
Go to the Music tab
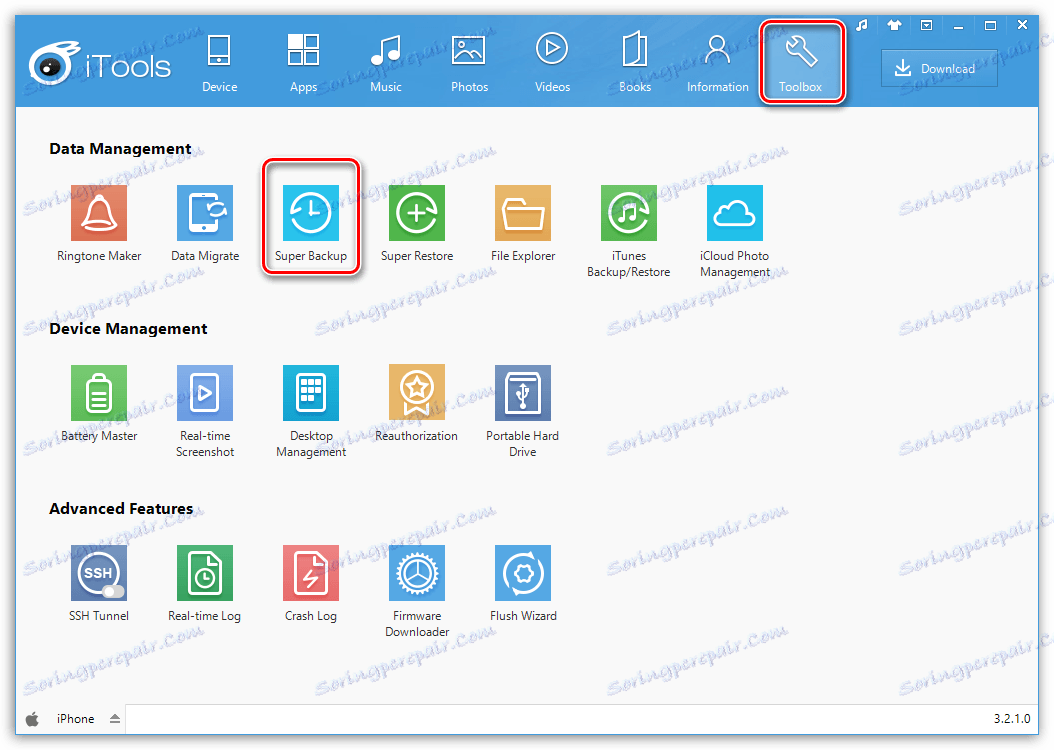[386, 64]
